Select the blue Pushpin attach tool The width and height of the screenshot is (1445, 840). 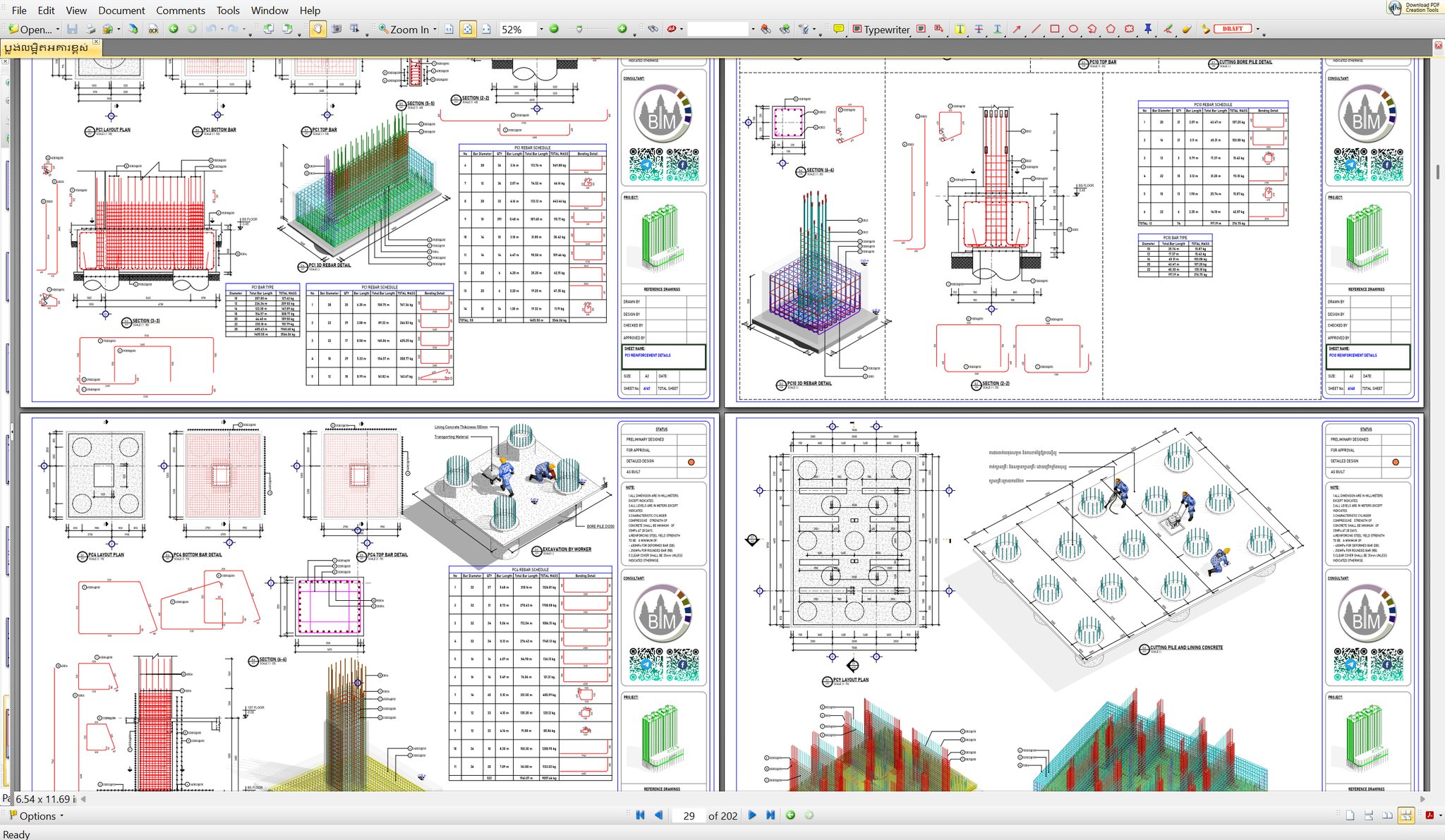point(1148,29)
